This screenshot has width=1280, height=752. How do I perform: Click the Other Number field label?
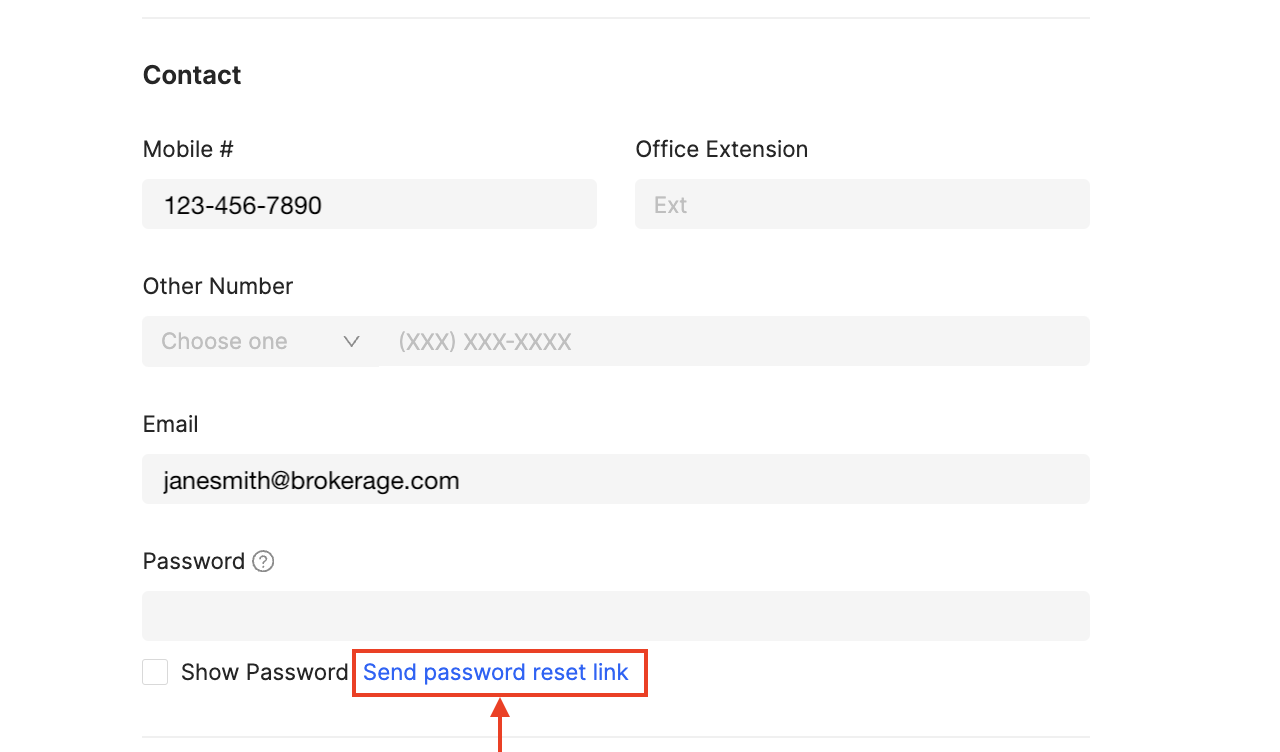(218, 286)
